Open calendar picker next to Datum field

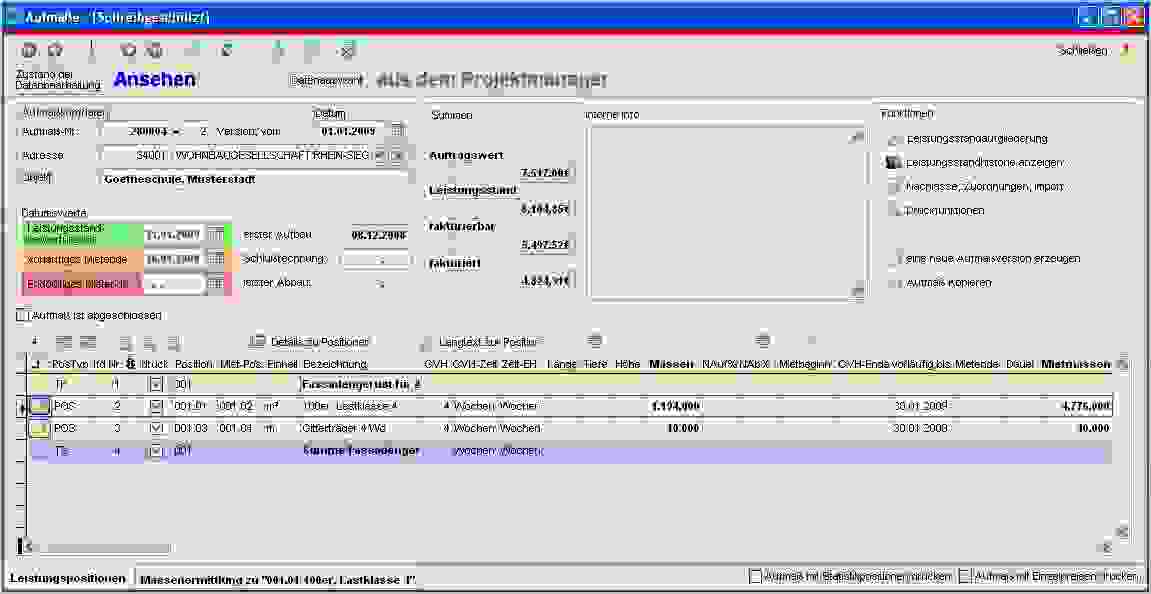[x=397, y=131]
